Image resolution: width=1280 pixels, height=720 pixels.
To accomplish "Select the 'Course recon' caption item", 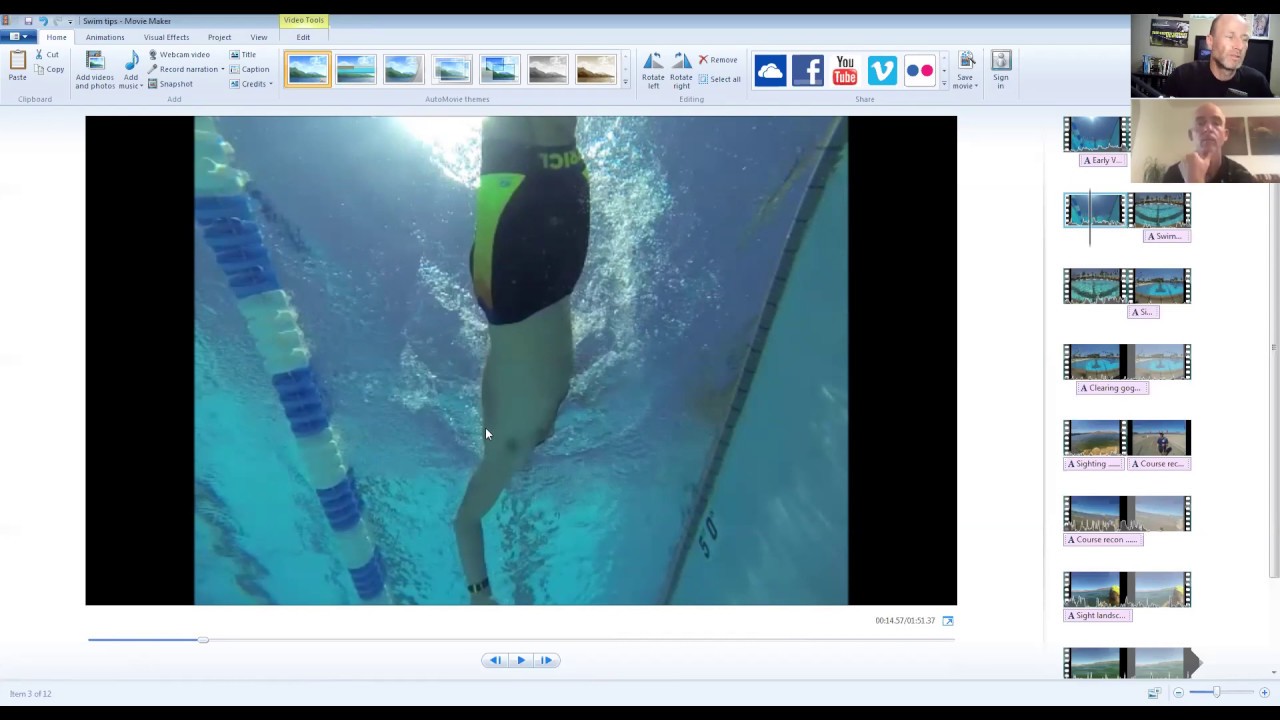I will (x=1103, y=540).
